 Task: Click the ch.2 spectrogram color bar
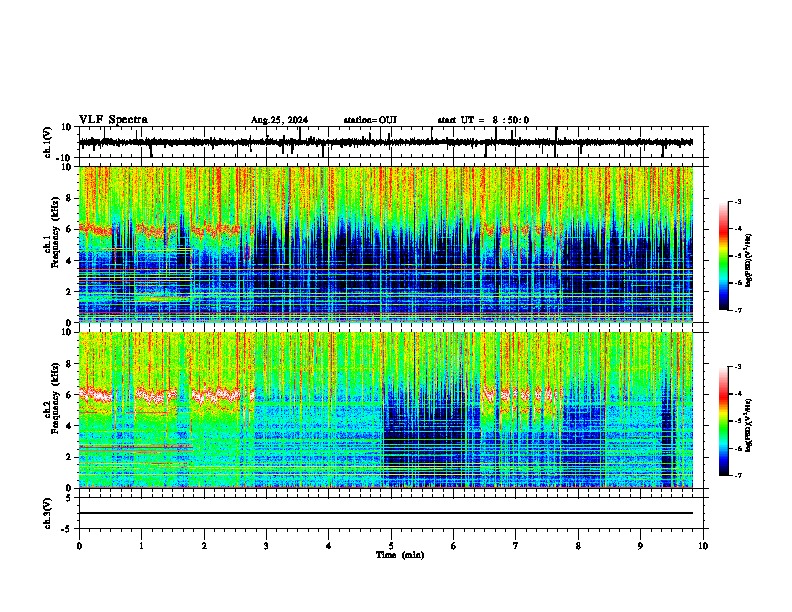coord(724,421)
